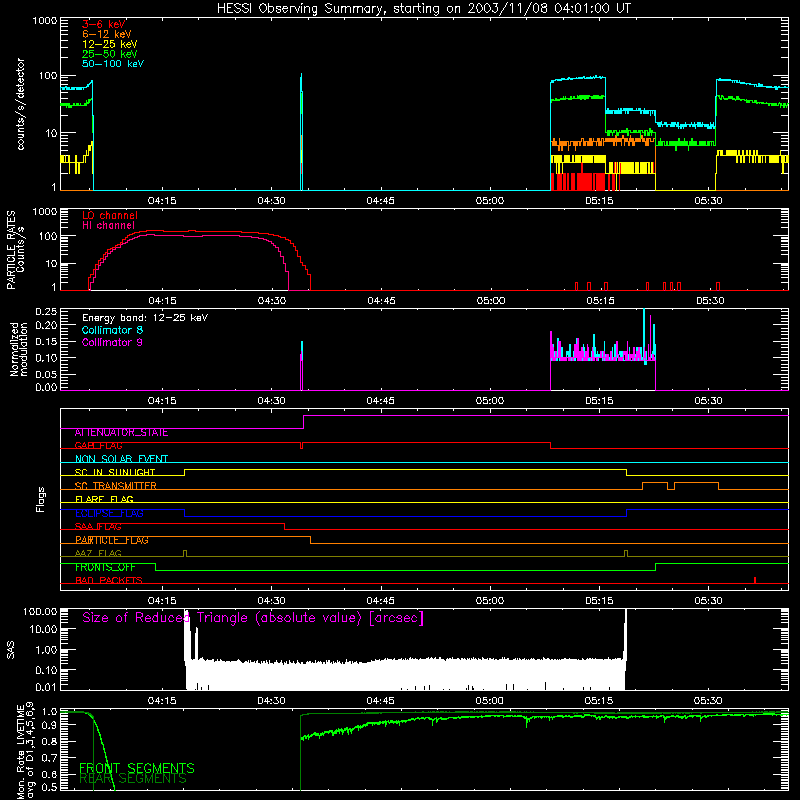The height and width of the screenshot is (800, 800).
Task: Click the 100.00 tick on SAS axis
Action: click(40, 611)
